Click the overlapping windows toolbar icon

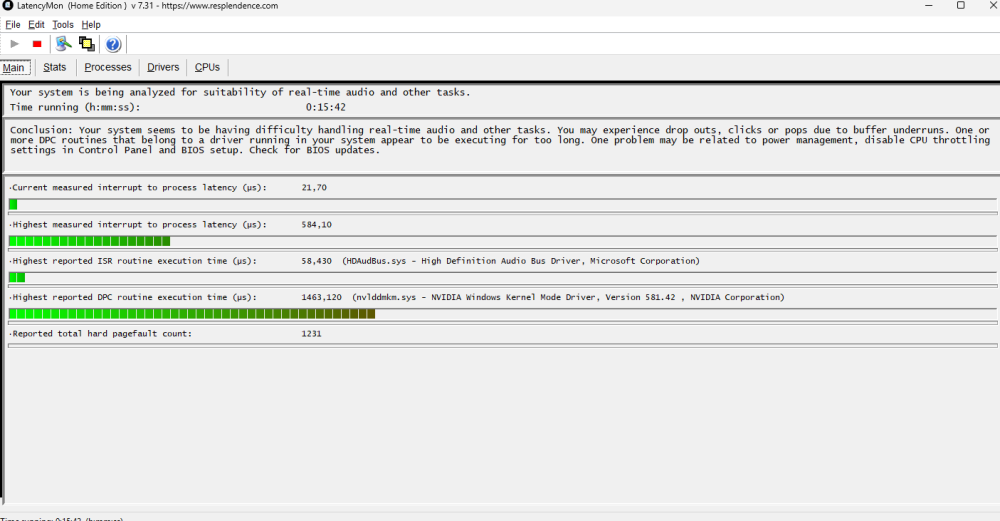pos(87,44)
